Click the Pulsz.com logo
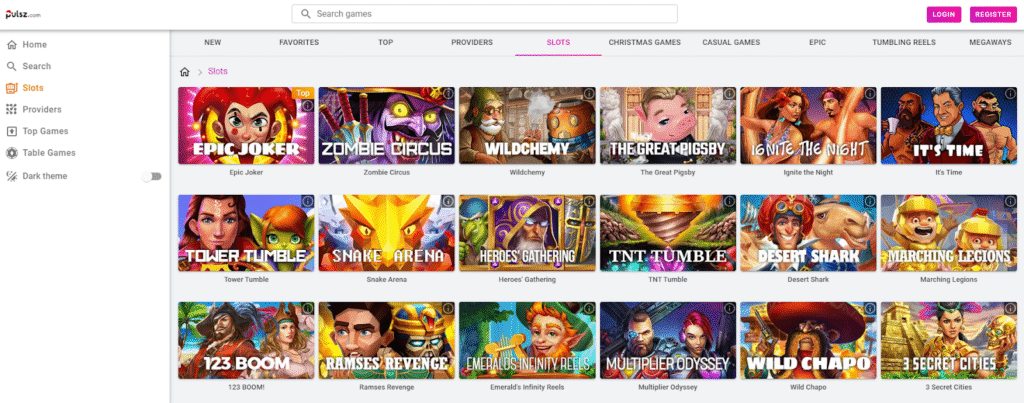Screen dimensions: 1024x403 tap(24, 14)
